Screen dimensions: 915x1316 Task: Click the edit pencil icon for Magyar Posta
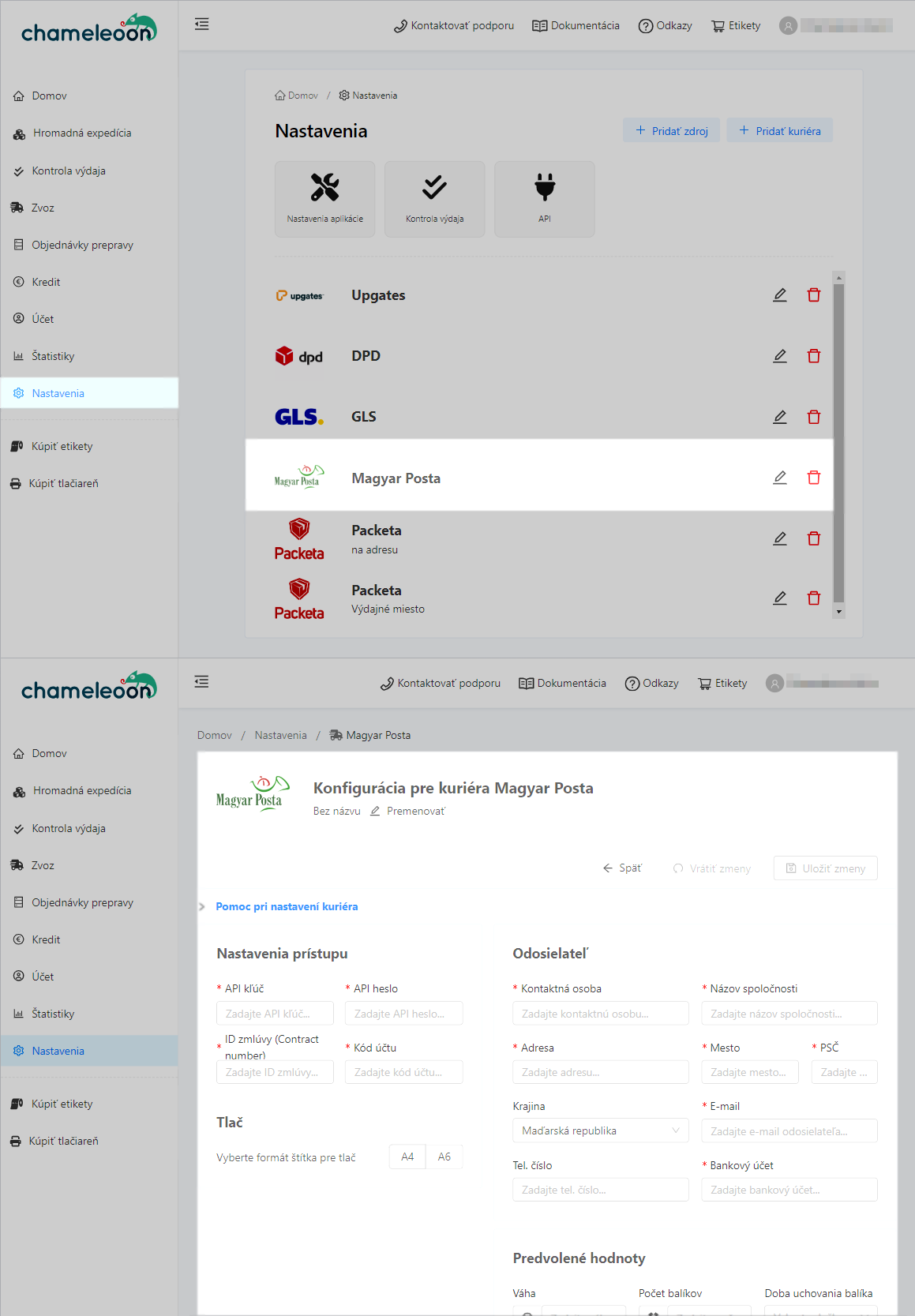click(x=779, y=478)
